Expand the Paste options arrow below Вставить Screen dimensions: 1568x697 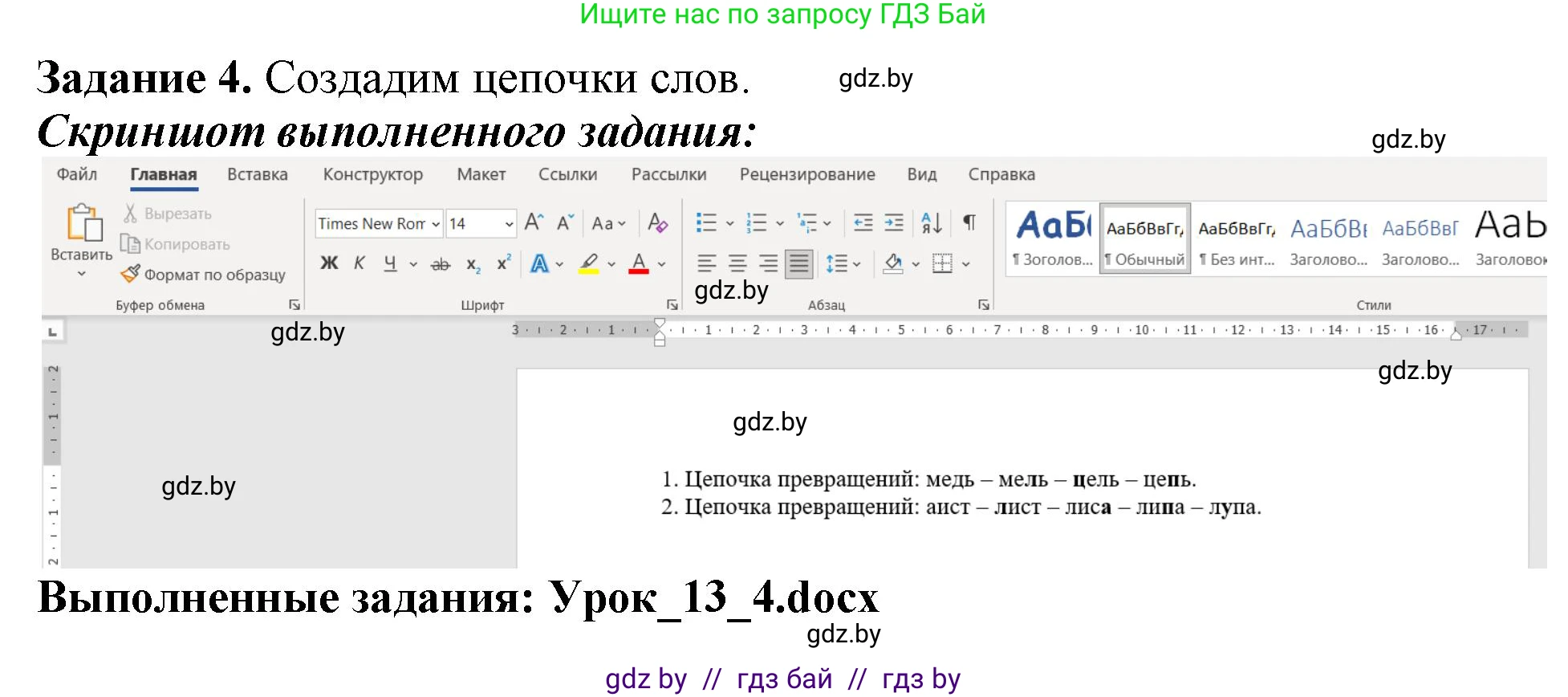(x=81, y=274)
